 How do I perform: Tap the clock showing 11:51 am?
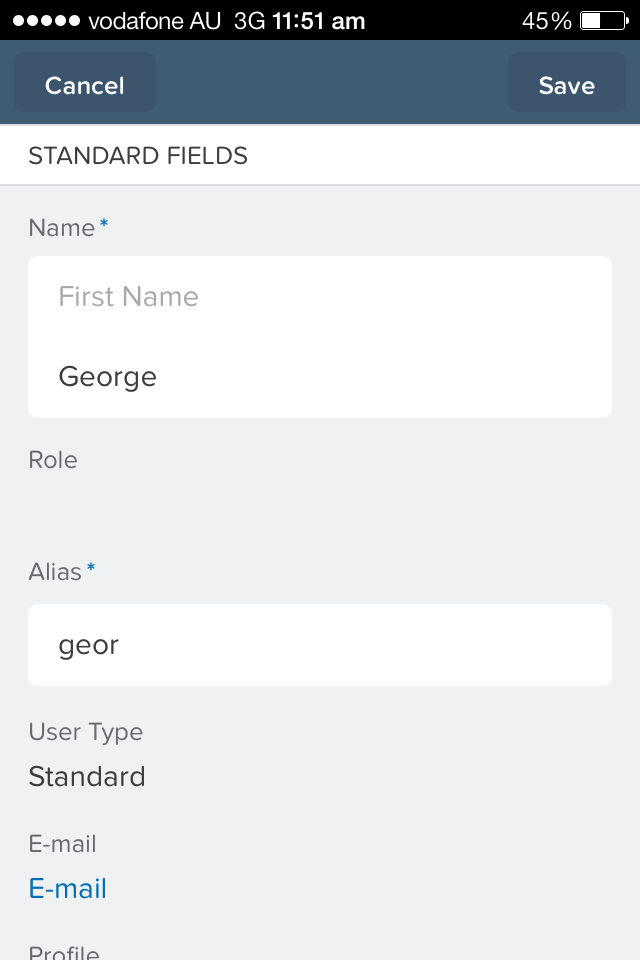pos(318,19)
